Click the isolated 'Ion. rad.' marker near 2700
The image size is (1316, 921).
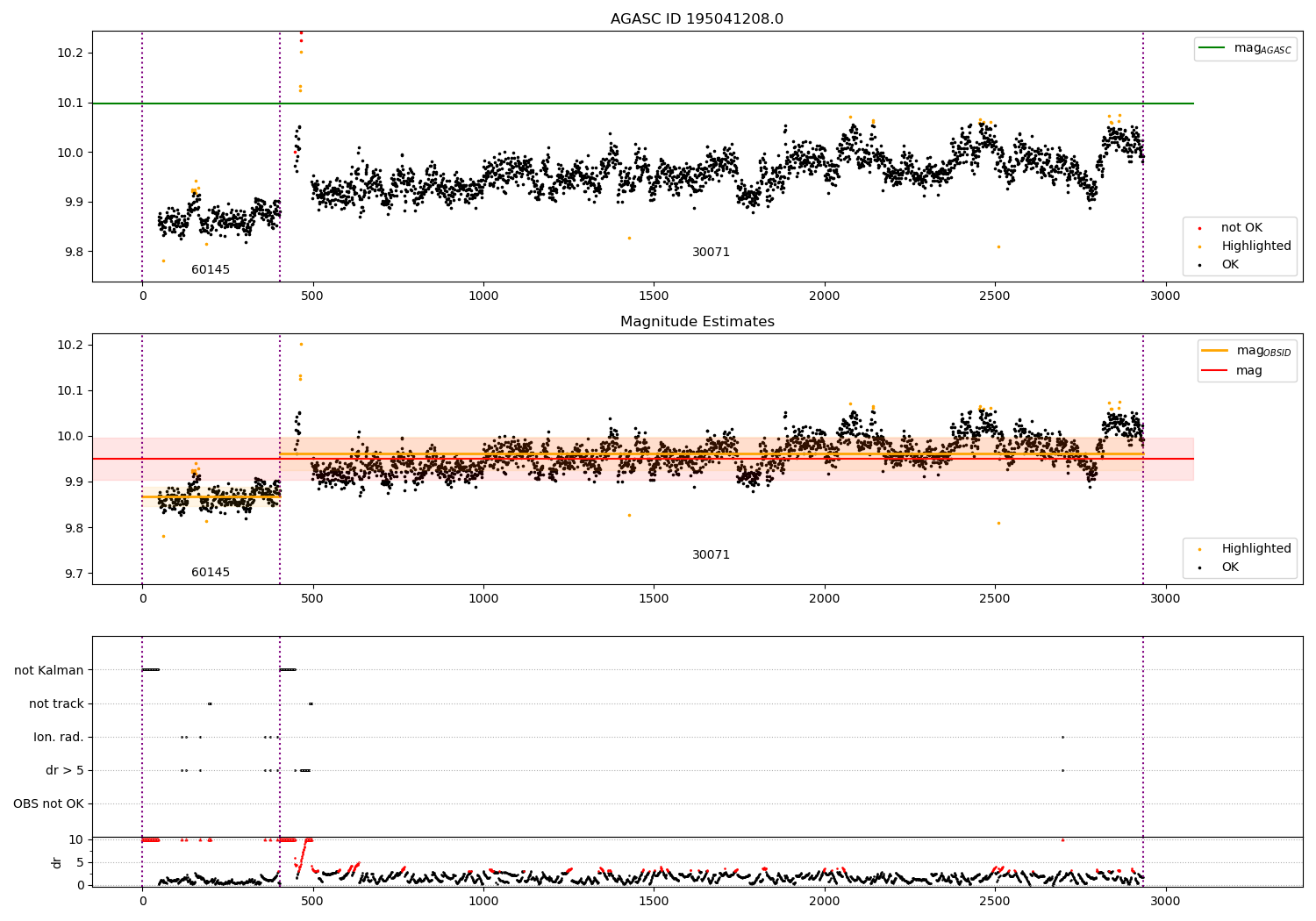coord(1062,737)
